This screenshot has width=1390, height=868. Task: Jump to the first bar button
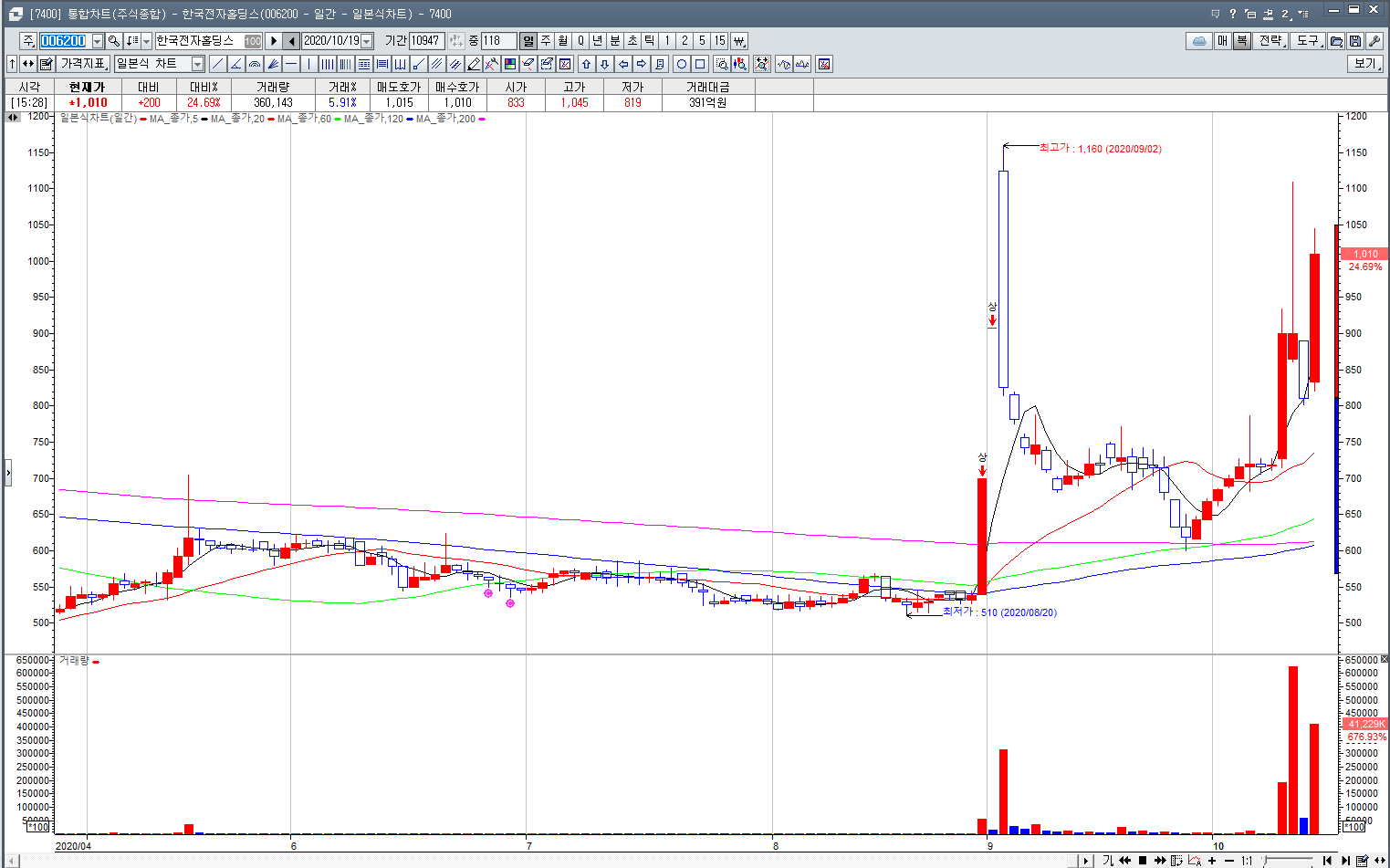click(1327, 861)
